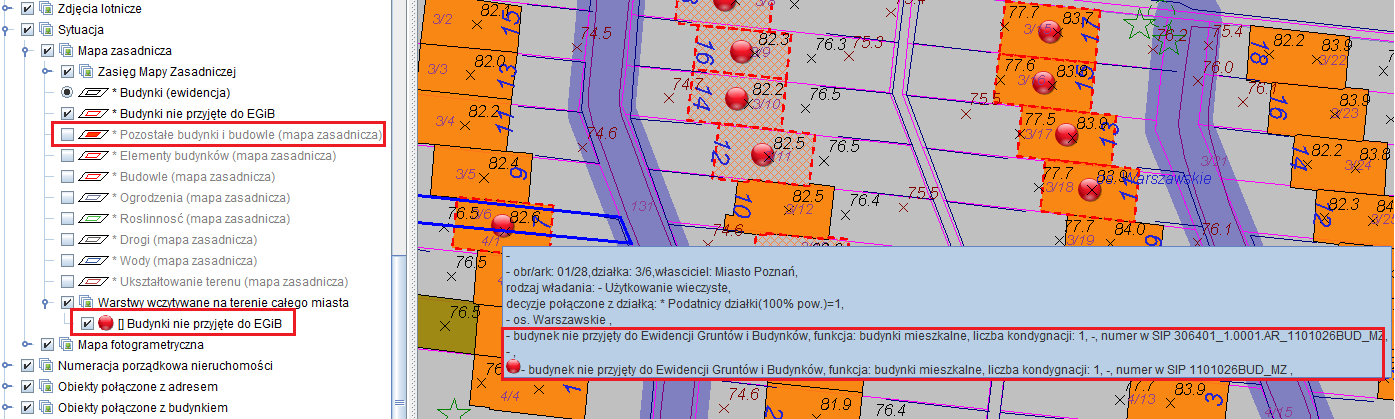Collapse the Mapa zasadnicza tree node
1395x419 pixels.
pos(27,50)
